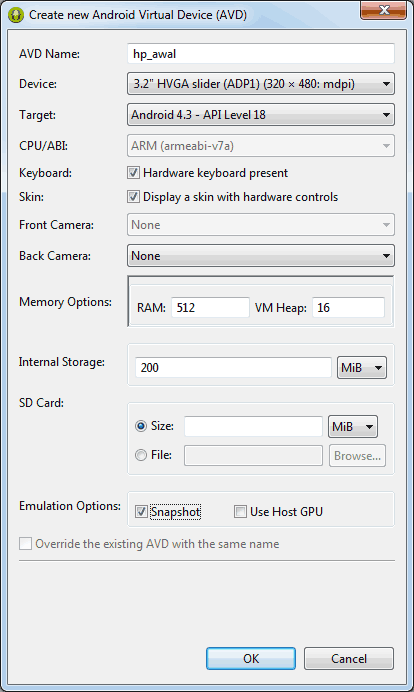The width and height of the screenshot is (414, 692).
Task: Click the VM Heap value field
Action: click(348, 308)
